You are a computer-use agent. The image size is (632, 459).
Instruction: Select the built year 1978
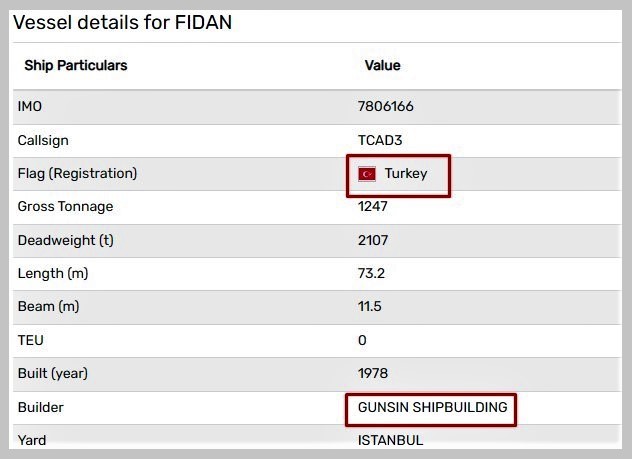coord(373,374)
